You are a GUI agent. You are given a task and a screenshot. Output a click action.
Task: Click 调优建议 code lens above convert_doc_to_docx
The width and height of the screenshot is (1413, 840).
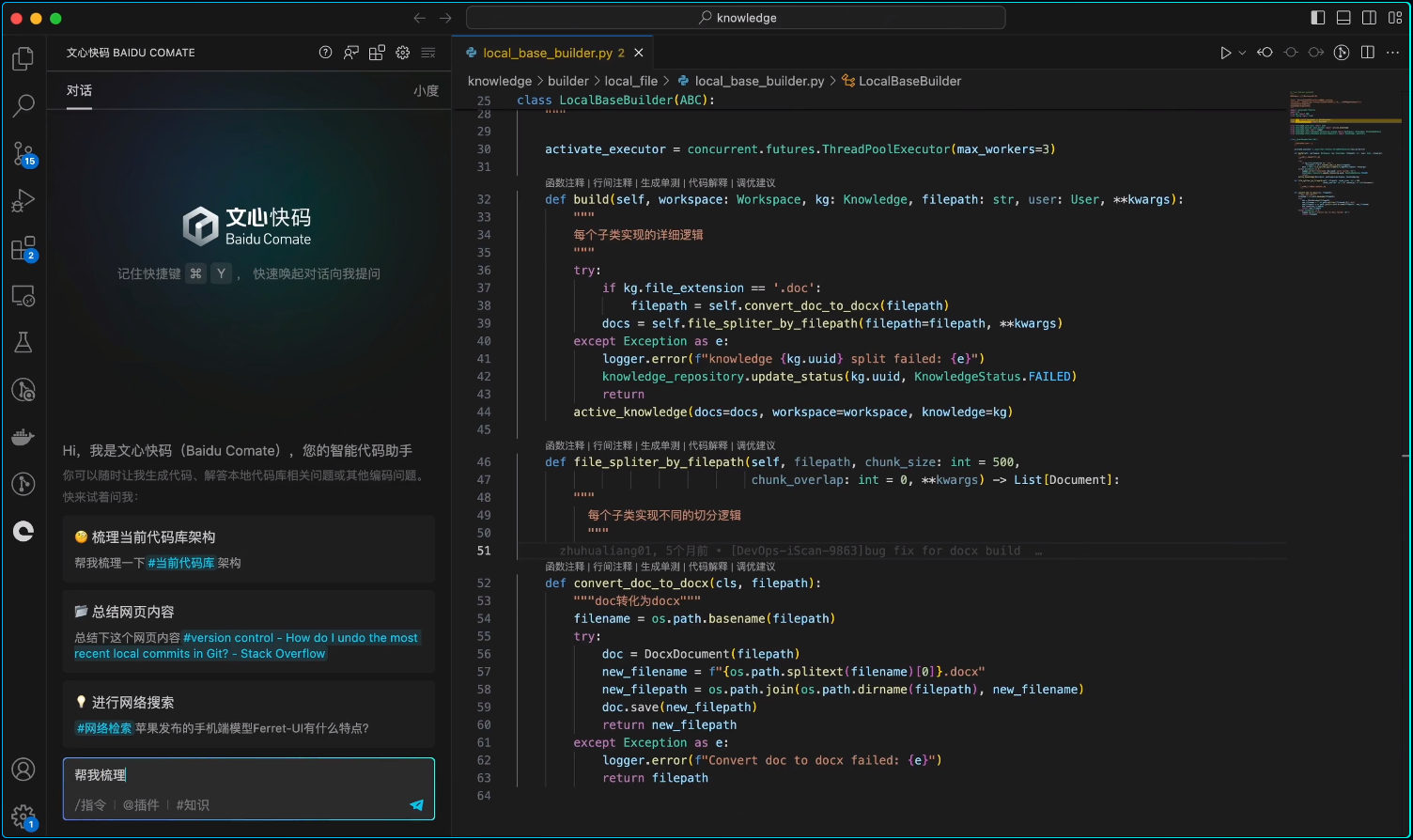click(756, 567)
